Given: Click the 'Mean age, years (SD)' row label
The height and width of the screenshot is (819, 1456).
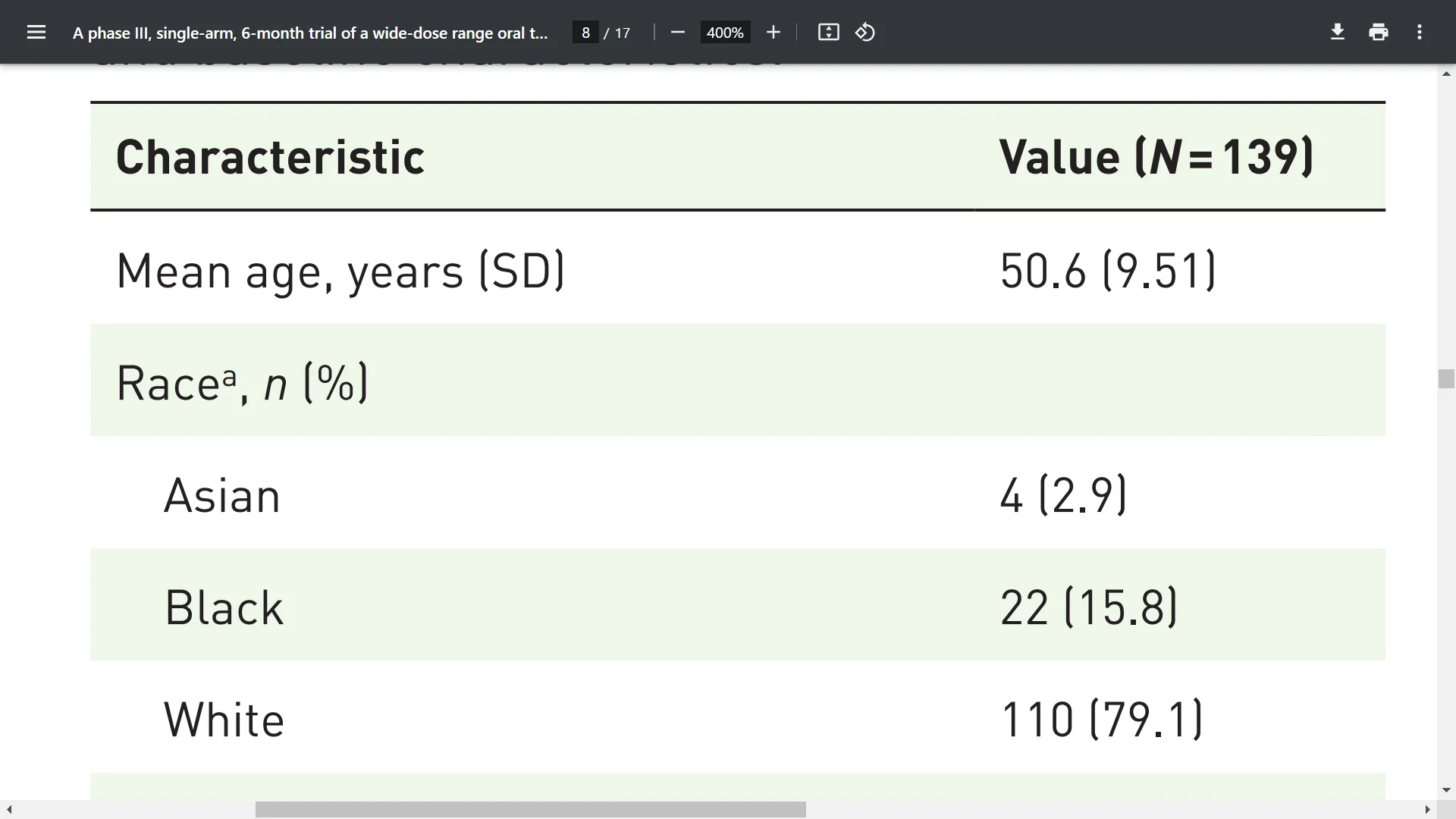Looking at the screenshot, I should (x=340, y=271).
